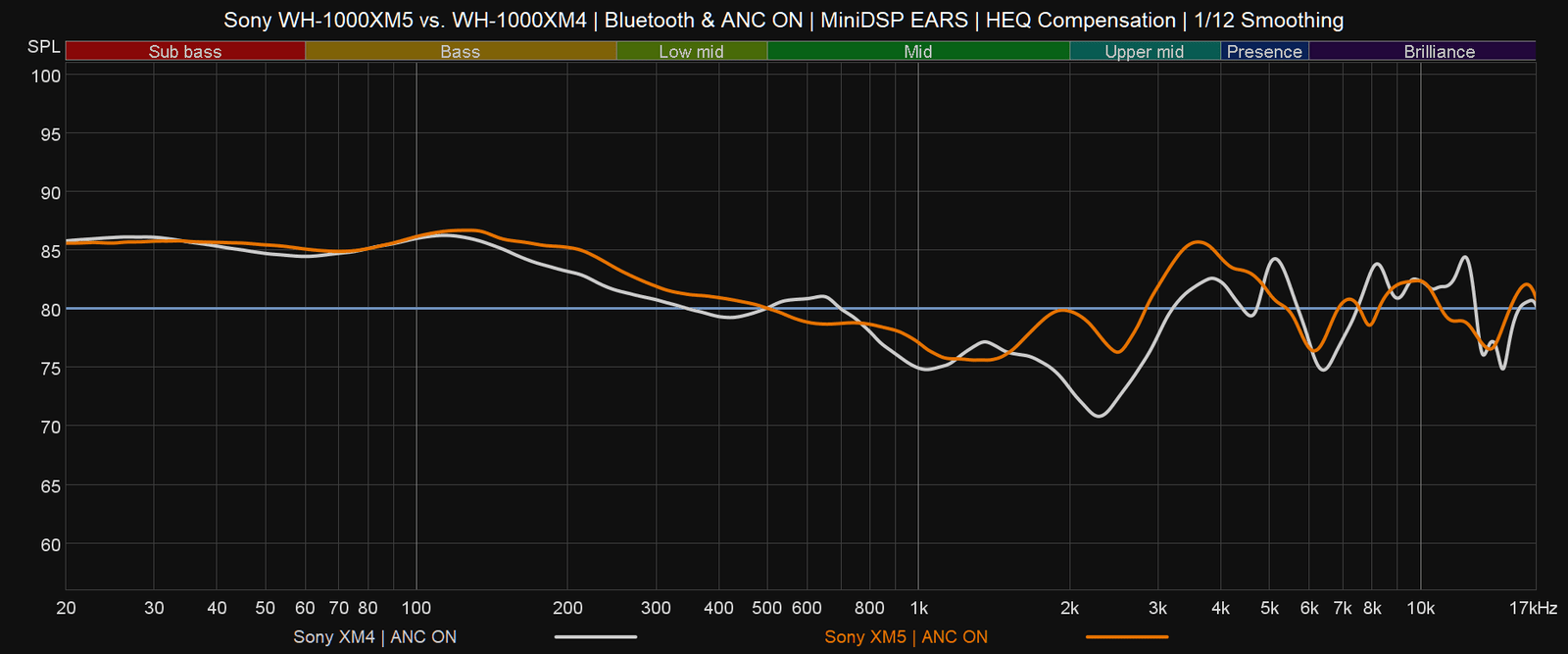The image size is (1568, 654).
Task: Select the Presence frequency band
Action: point(1264,51)
